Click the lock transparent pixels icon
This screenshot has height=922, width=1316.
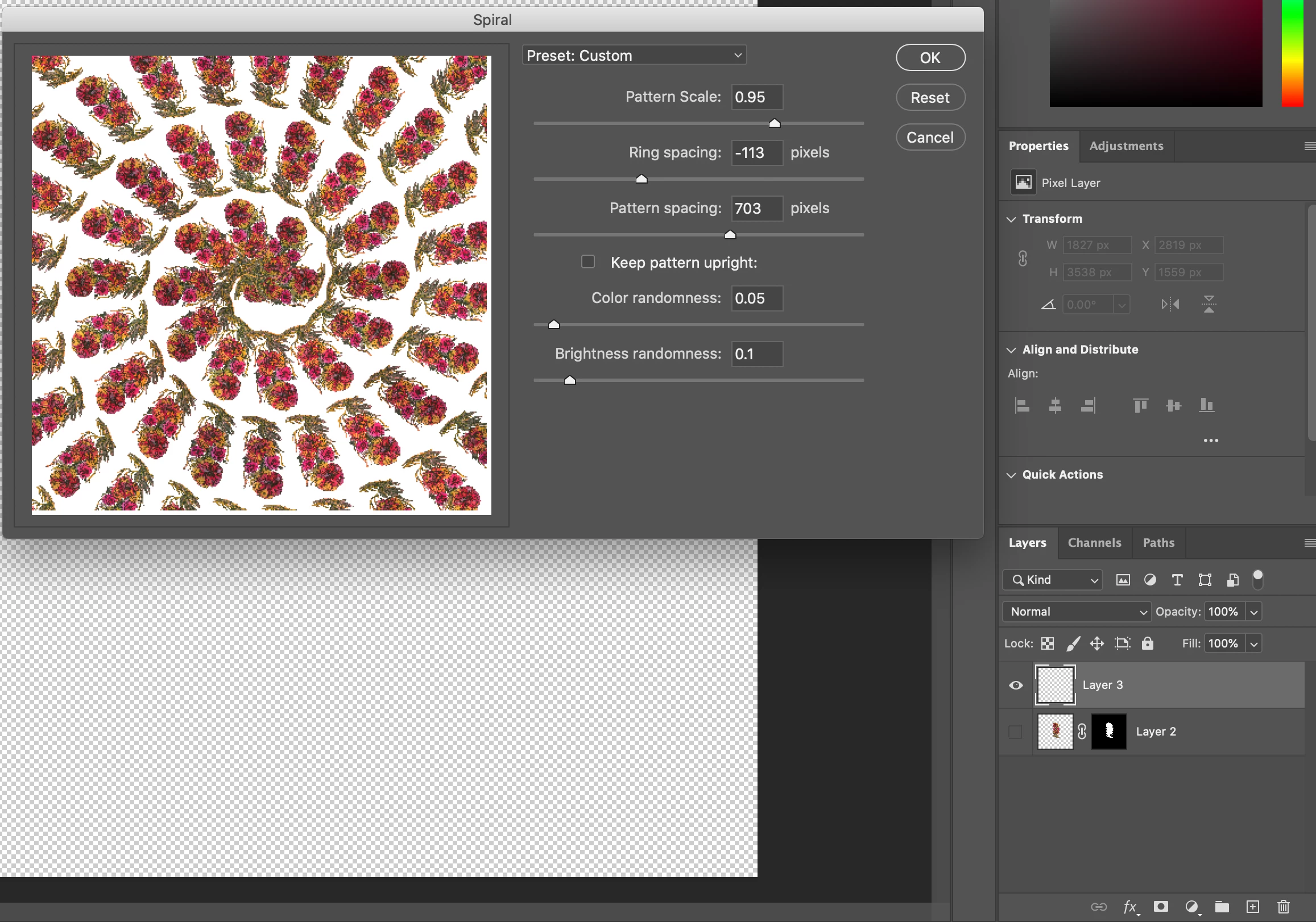(1047, 643)
